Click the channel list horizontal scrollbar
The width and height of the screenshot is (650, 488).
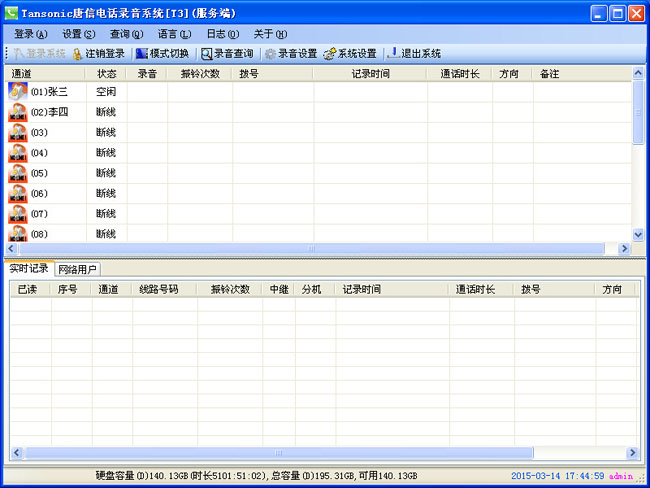[310, 248]
